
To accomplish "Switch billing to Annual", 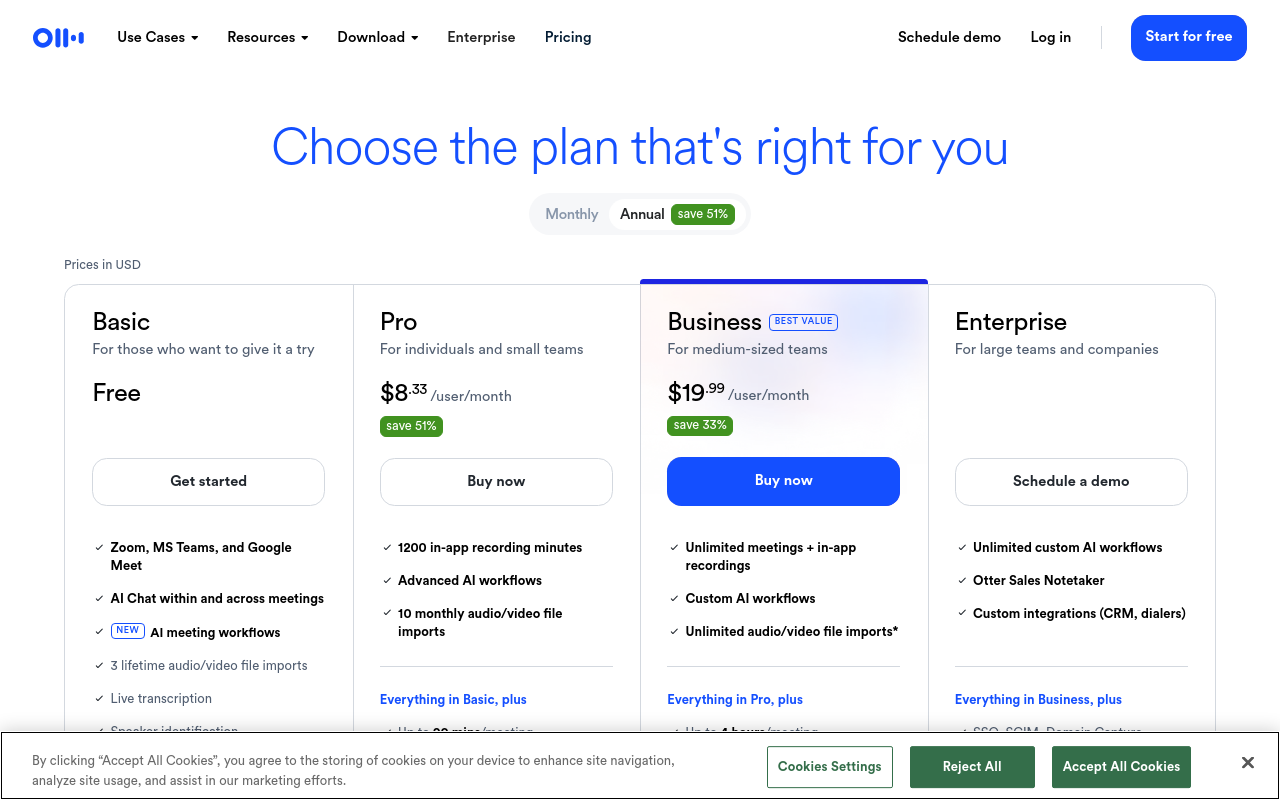I will (x=641, y=213).
